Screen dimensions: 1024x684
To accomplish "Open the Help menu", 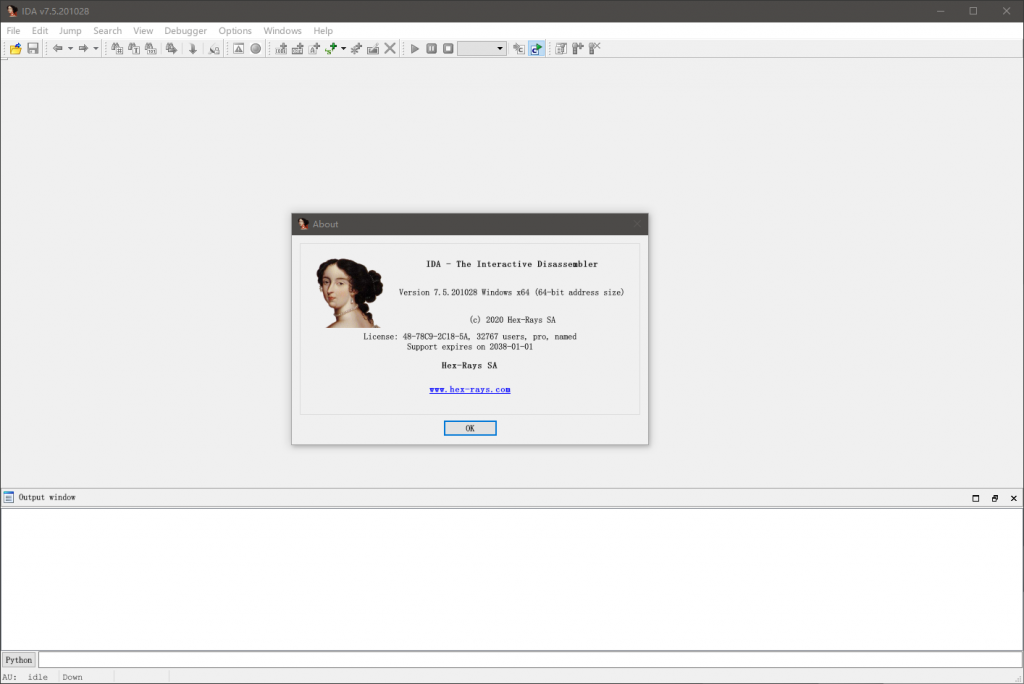I will pos(323,31).
